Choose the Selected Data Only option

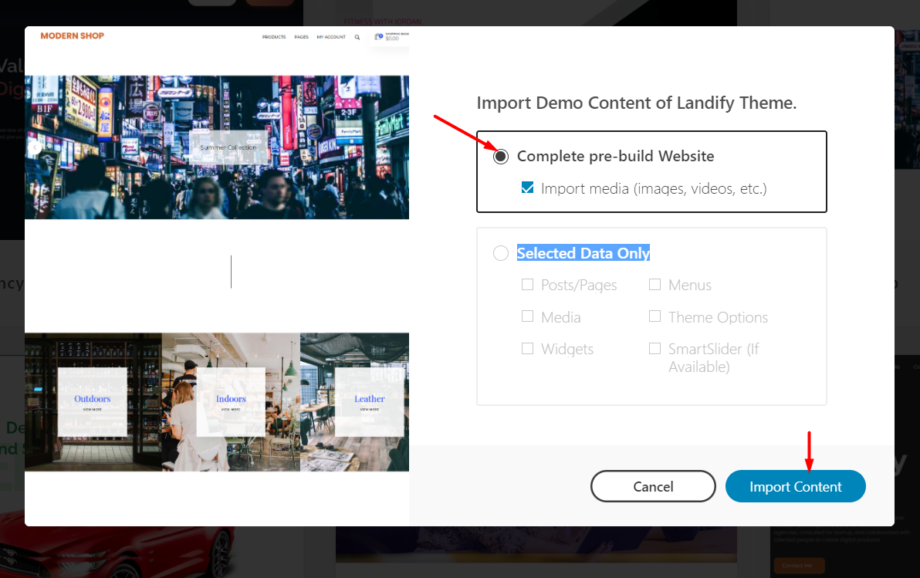500,253
